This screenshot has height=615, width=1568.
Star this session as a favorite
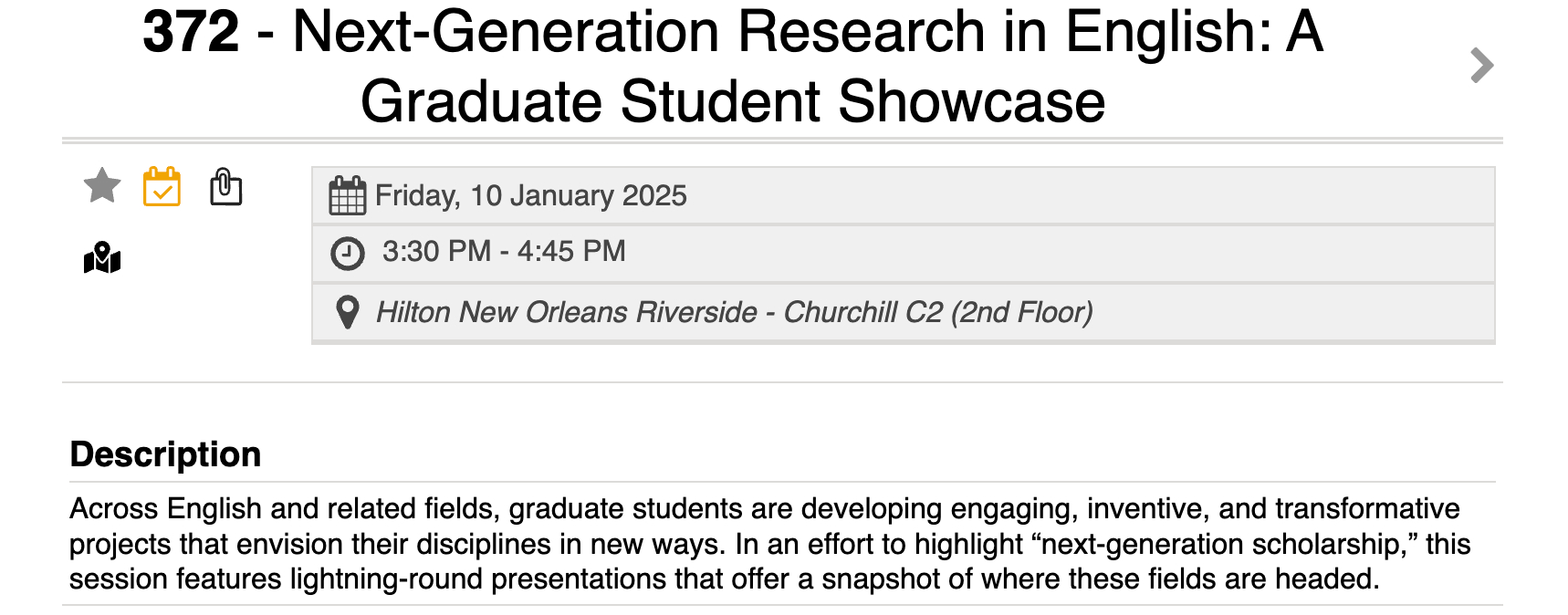coord(102,186)
